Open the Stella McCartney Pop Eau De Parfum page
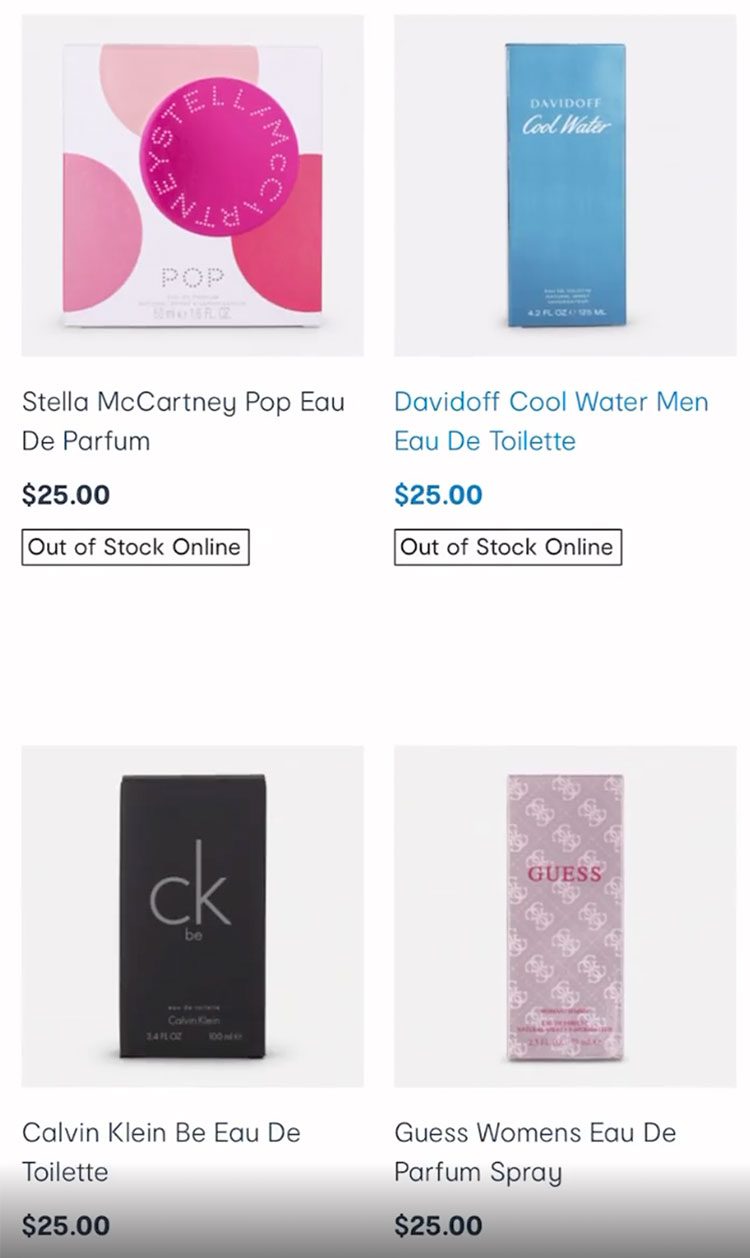 tap(183, 421)
